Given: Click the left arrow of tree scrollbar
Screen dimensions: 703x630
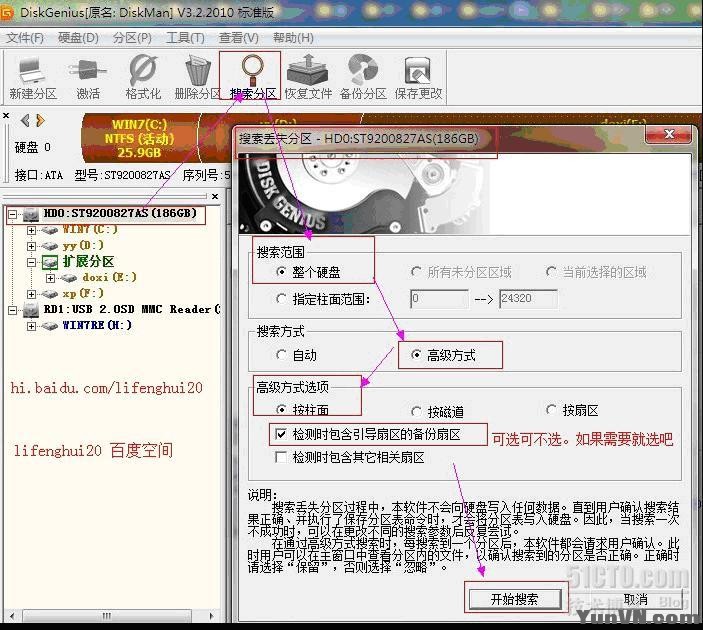Looking at the screenshot, I should tap(12, 616).
